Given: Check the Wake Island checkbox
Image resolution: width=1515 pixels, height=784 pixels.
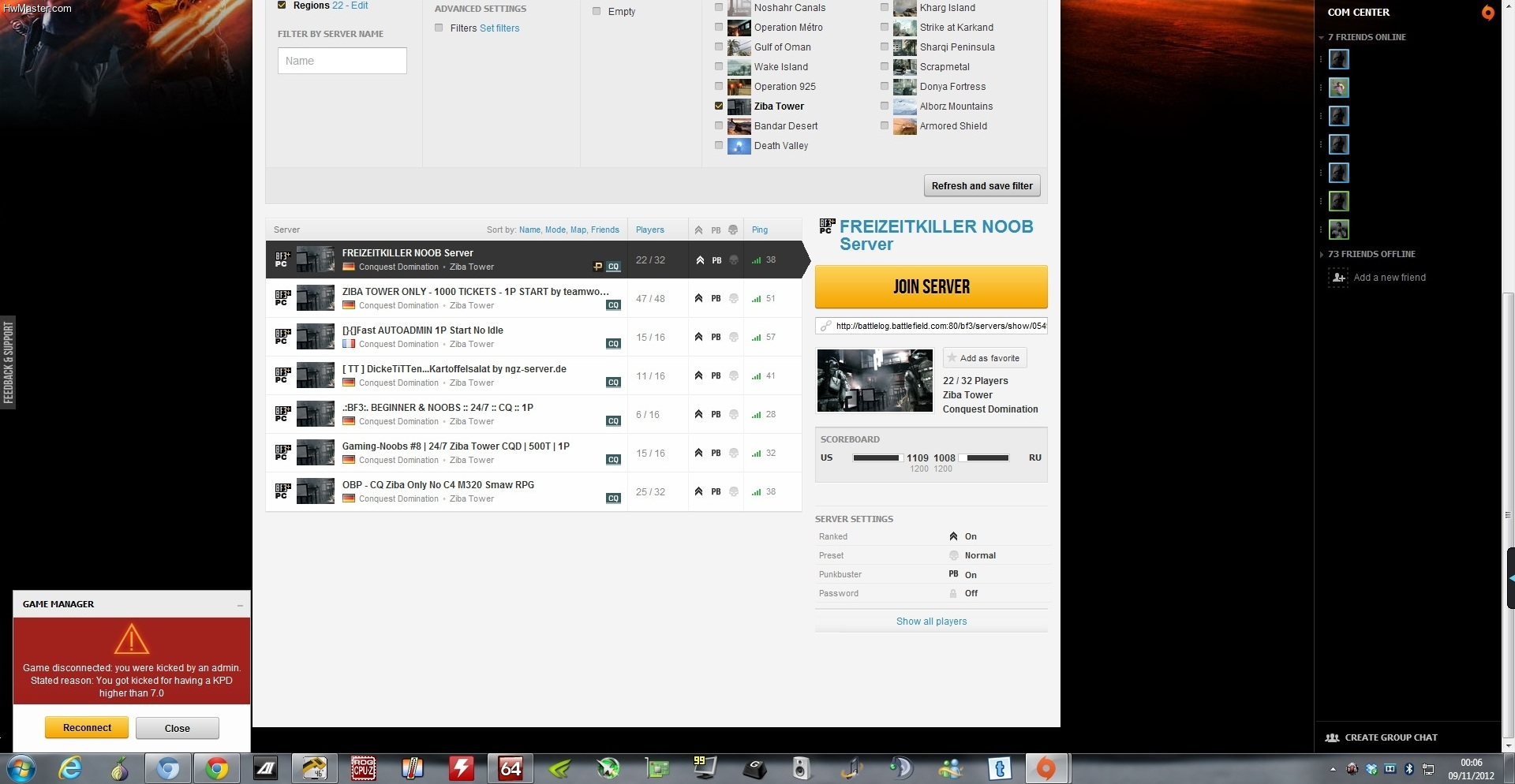Looking at the screenshot, I should [x=719, y=66].
